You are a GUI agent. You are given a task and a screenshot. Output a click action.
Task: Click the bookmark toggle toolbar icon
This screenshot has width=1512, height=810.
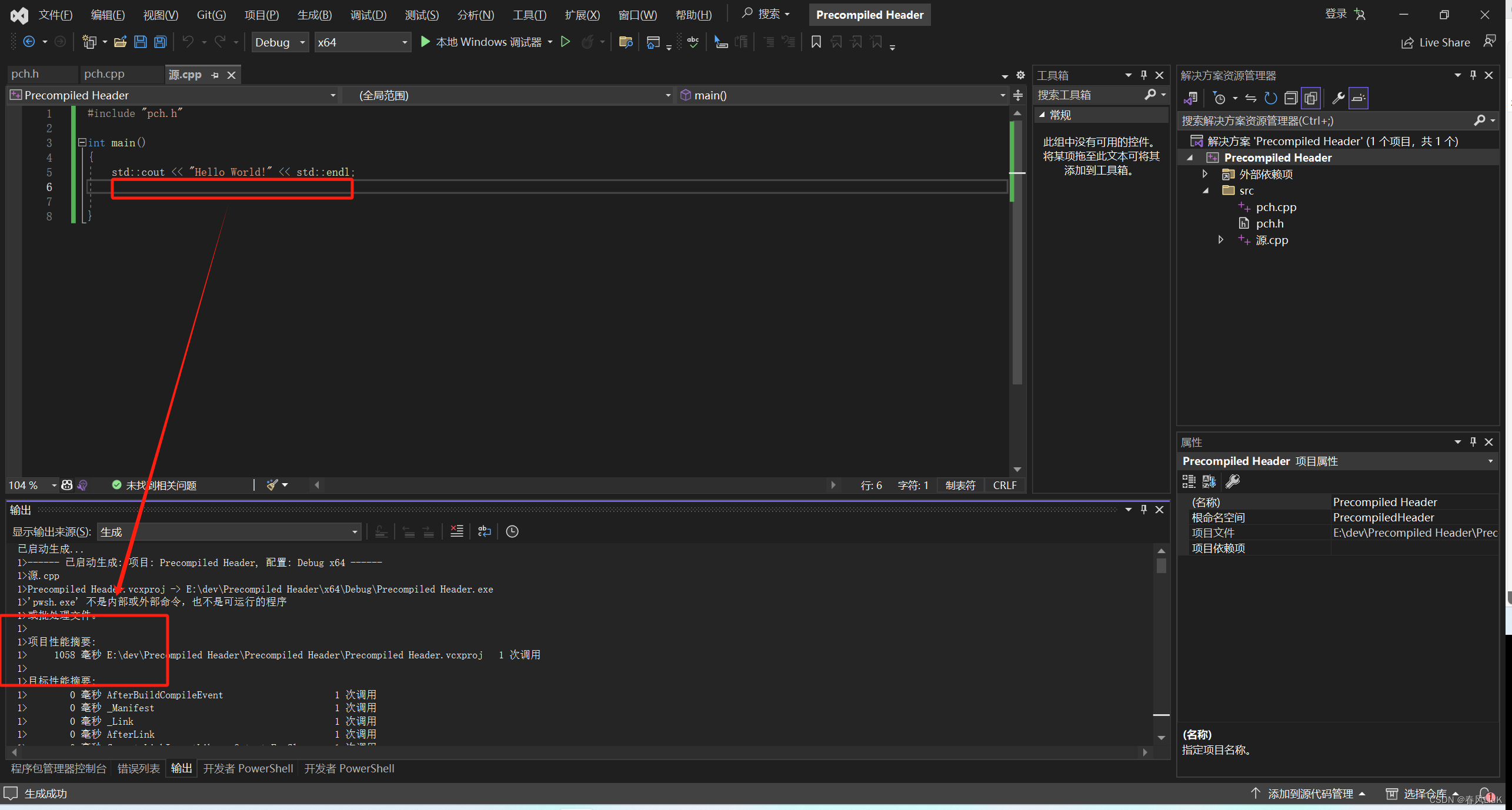[x=816, y=42]
